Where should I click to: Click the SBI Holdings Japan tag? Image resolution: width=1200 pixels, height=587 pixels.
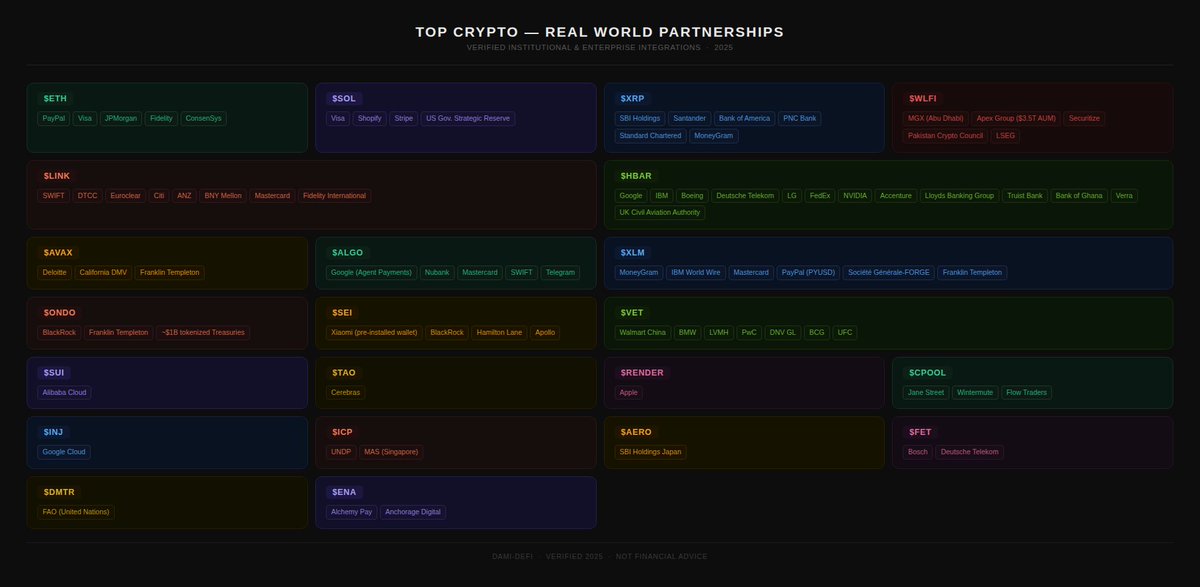coord(650,452)
